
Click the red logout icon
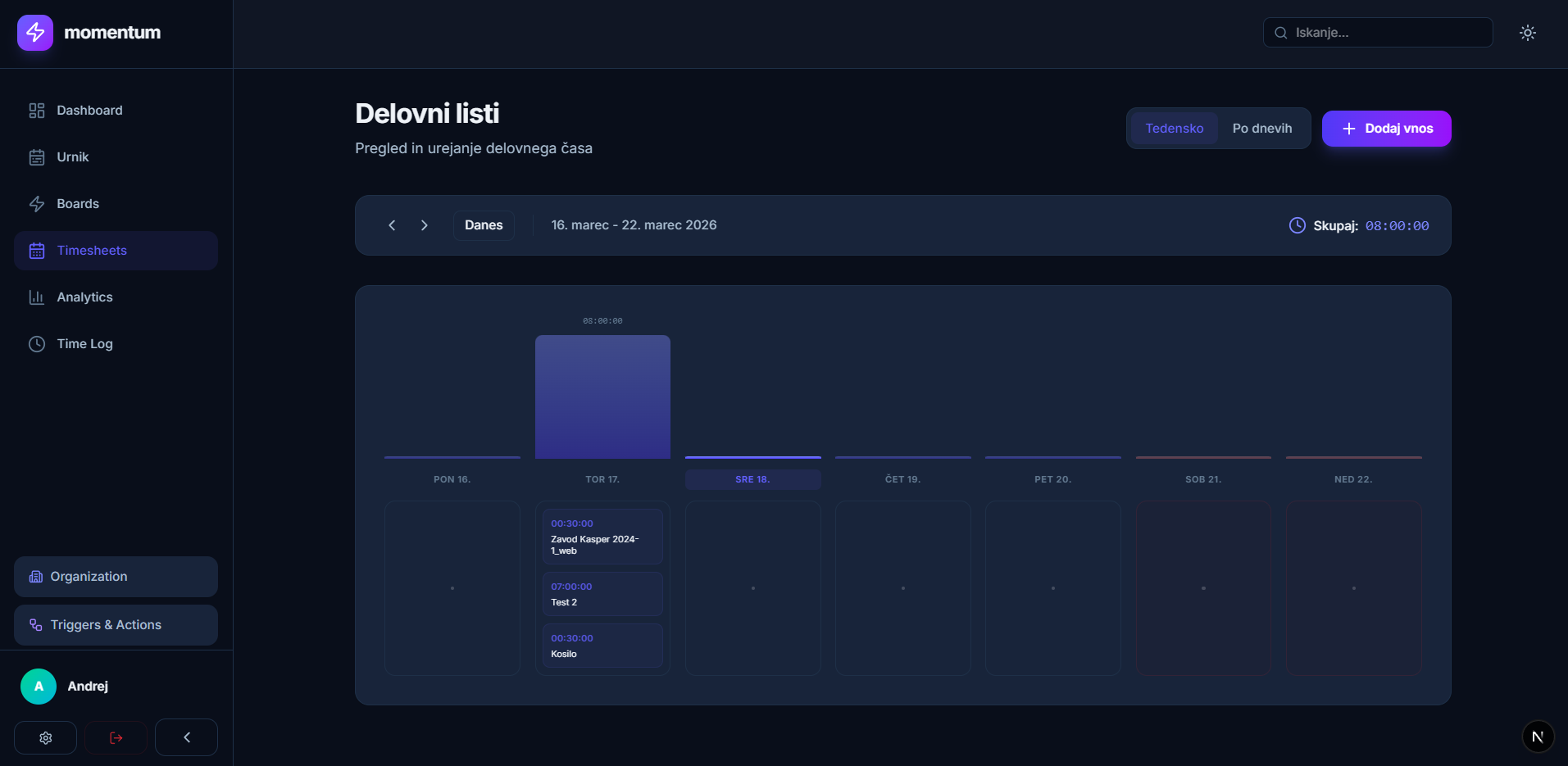coord(116,737)
